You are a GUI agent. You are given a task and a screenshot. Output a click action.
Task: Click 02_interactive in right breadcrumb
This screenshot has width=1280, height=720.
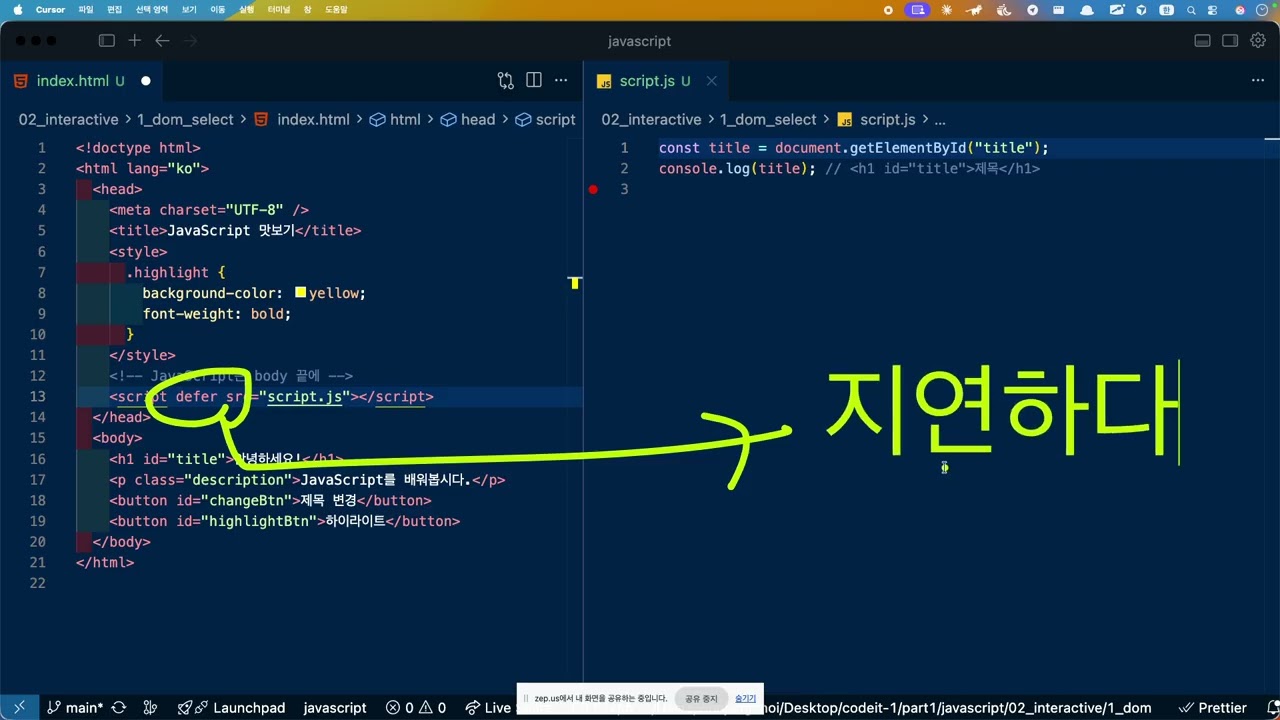pyautogui.click(x=651, y=119)
